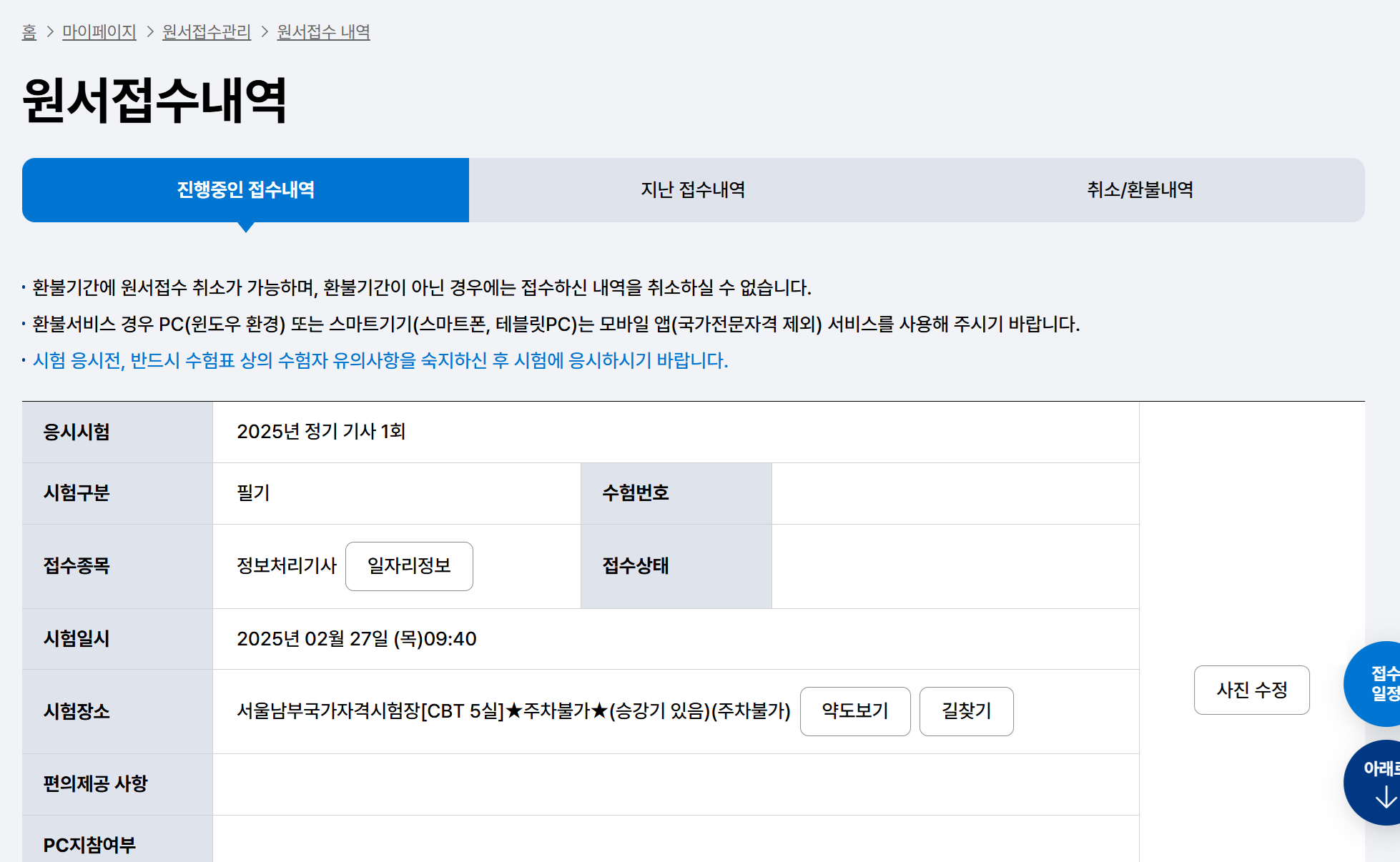Open 마이페이지 breadcrumb link
The height and width of the screenshot is (862, 1400).
click(99, 32)
